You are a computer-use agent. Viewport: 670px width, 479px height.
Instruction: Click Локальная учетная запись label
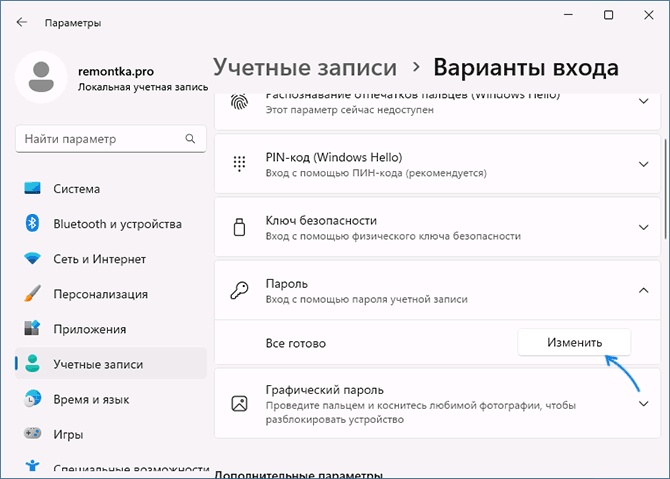(x=143, y=87)
